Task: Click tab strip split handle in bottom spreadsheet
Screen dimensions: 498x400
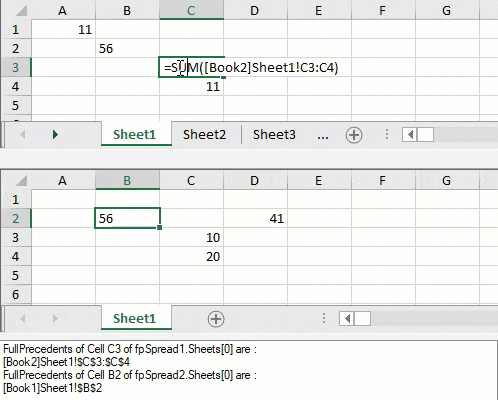Action: [x=324, y=318]
